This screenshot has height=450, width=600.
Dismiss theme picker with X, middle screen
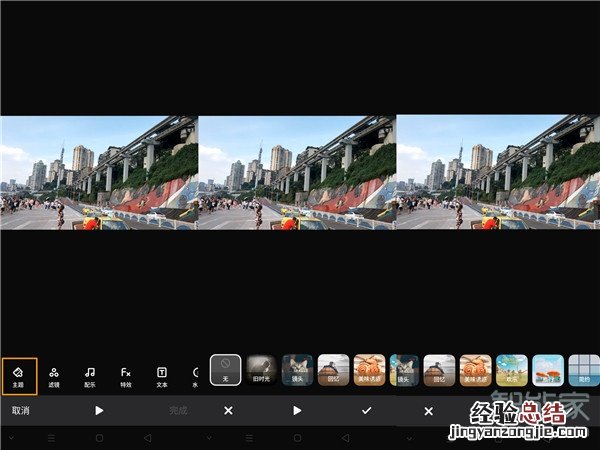point(228,411)
